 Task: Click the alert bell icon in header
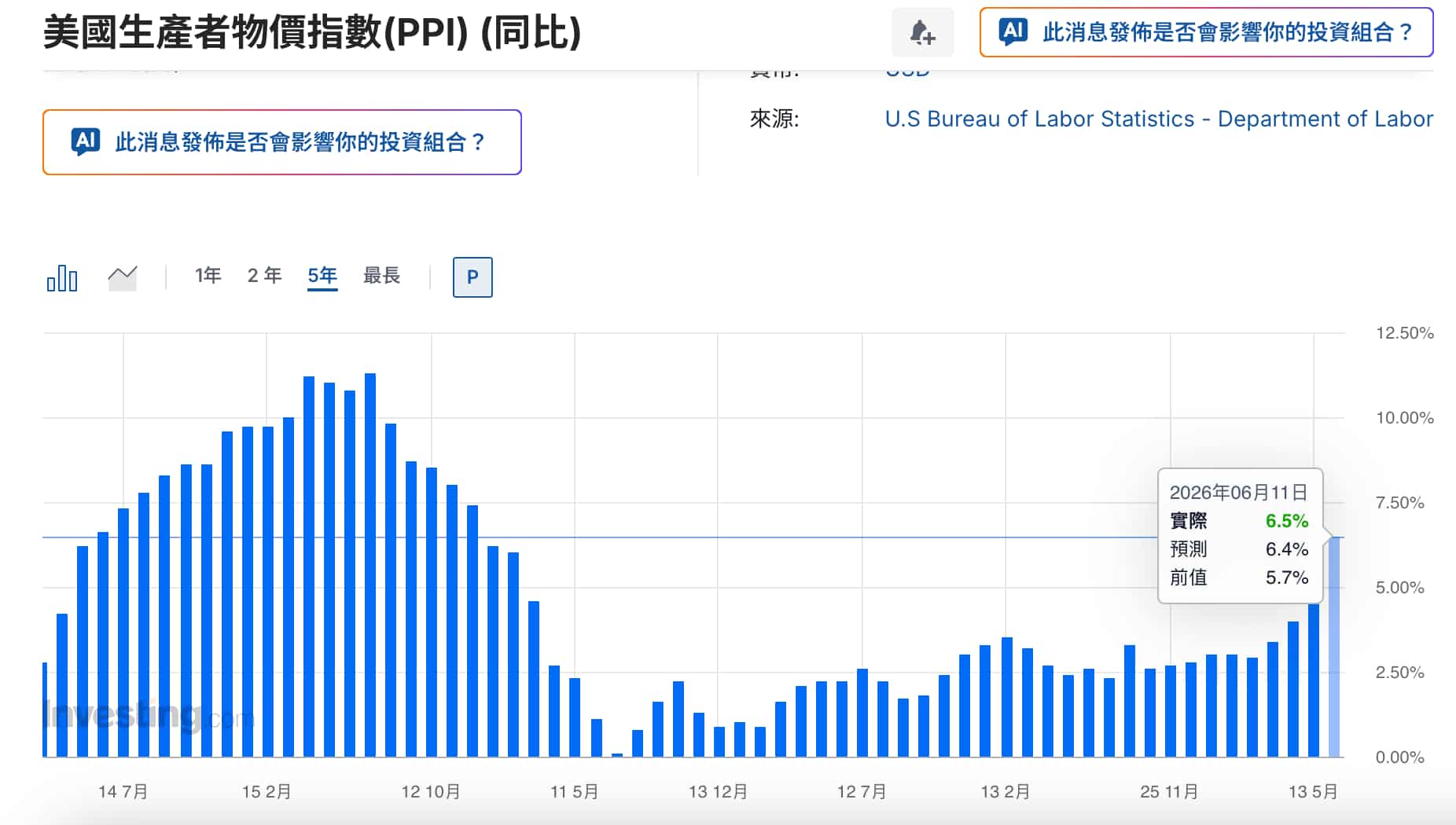pyautogui.click(x=922, y=32)
